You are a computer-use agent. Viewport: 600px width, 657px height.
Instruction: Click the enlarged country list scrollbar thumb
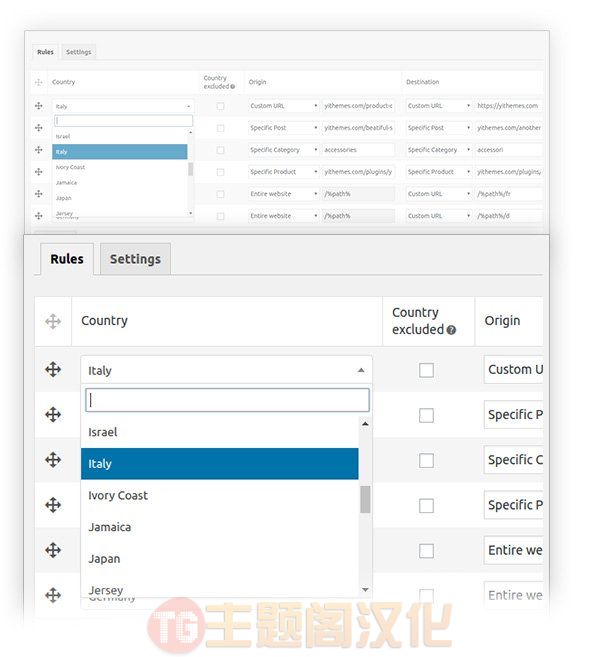[365, 499]
